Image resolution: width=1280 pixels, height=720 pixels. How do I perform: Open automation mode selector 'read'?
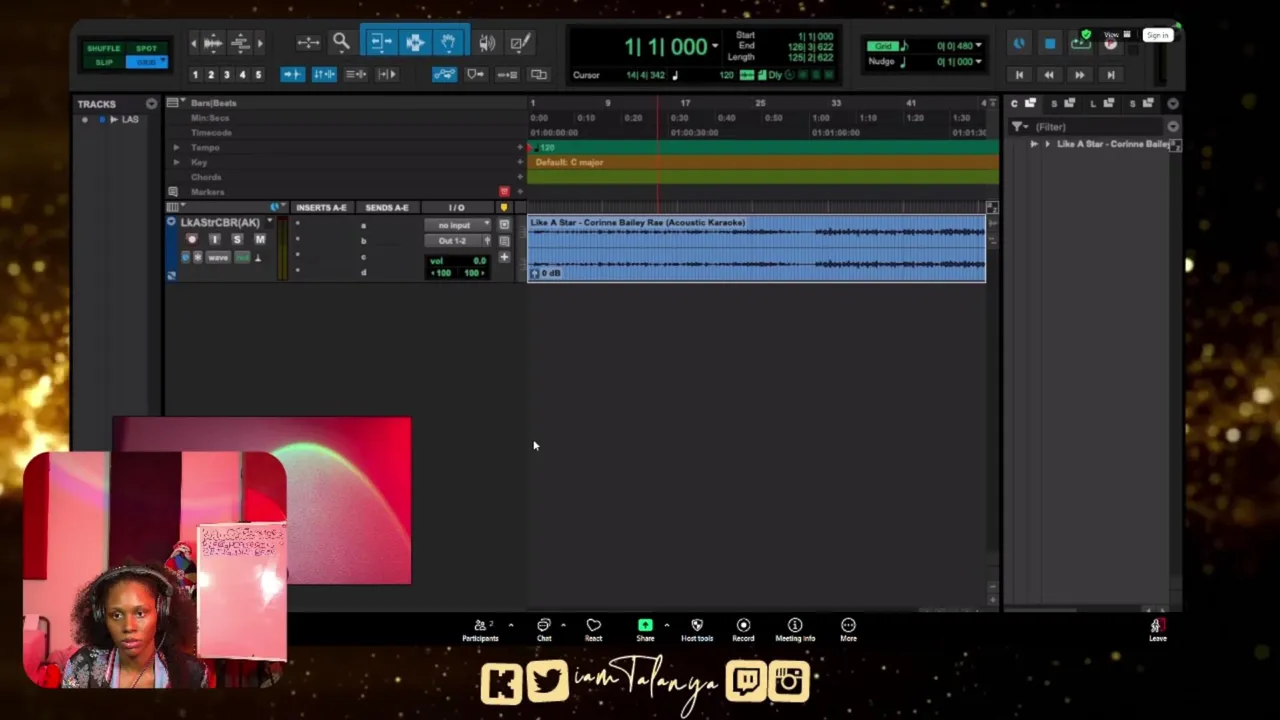click(241, 257)
